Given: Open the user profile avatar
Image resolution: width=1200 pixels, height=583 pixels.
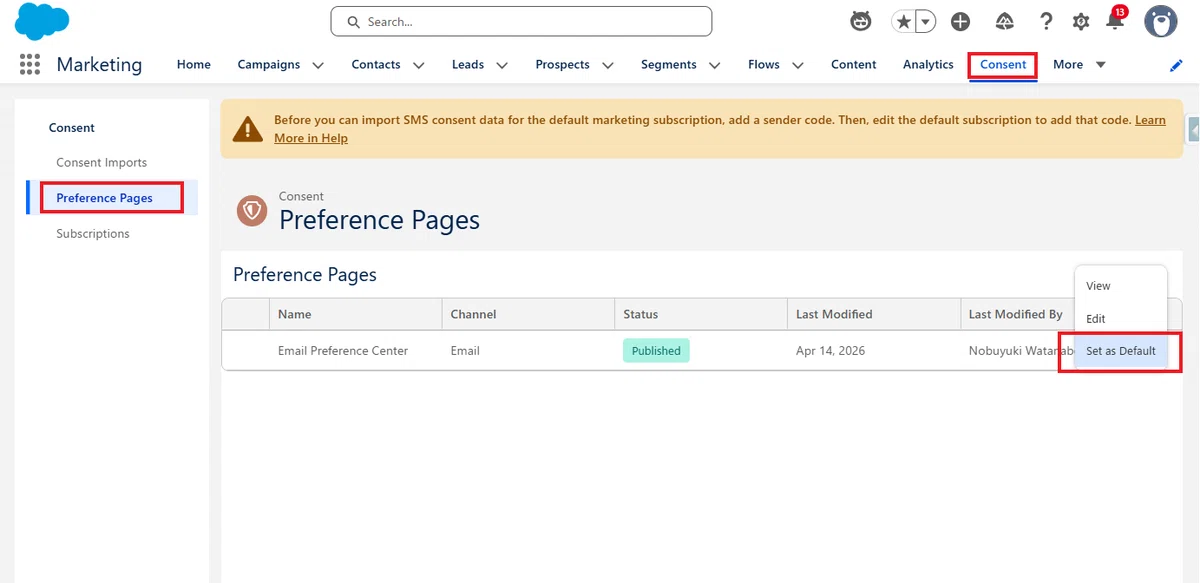Looking at the screenshot, I should (x=1161, y=21).
